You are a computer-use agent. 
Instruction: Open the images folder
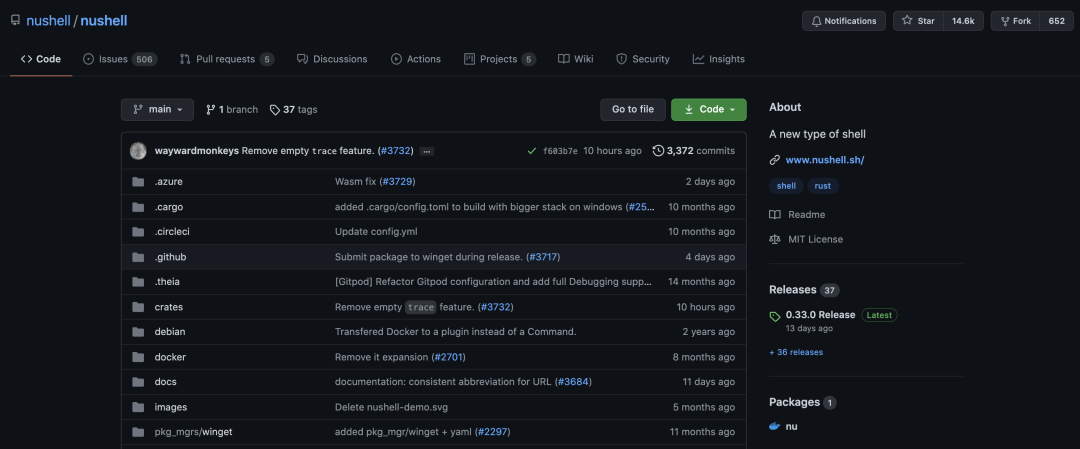171,407
